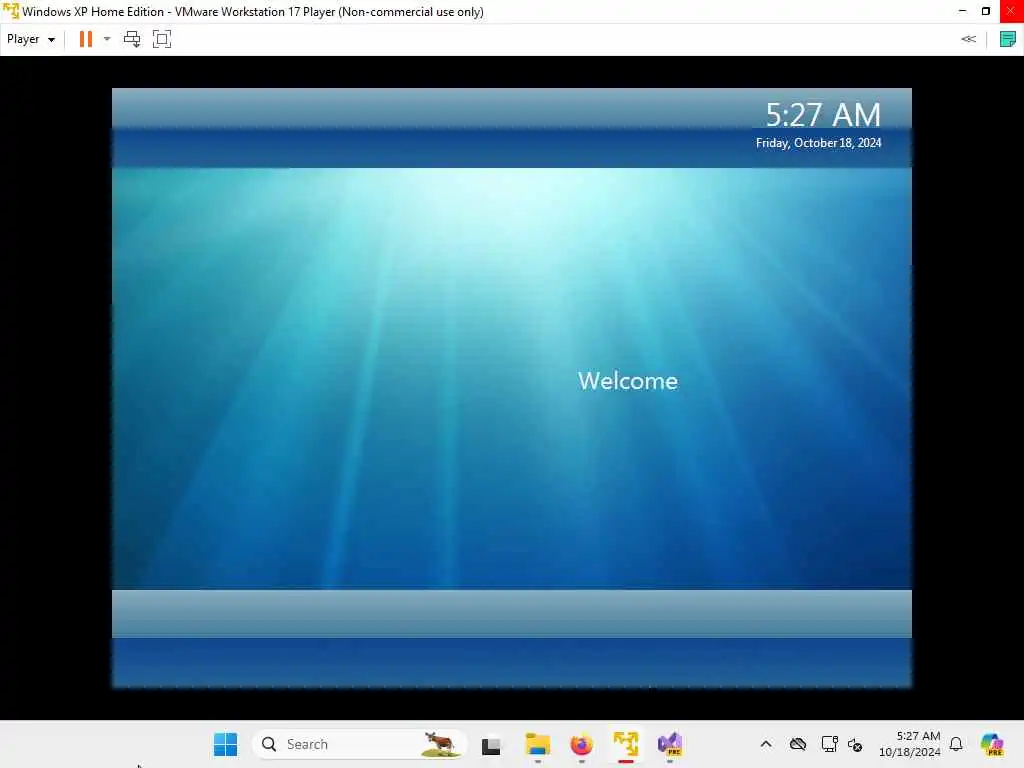Open the taskbar clock showing 5:27 AM
This screenshot has height=768, width=1024.
tap(910, 744)
